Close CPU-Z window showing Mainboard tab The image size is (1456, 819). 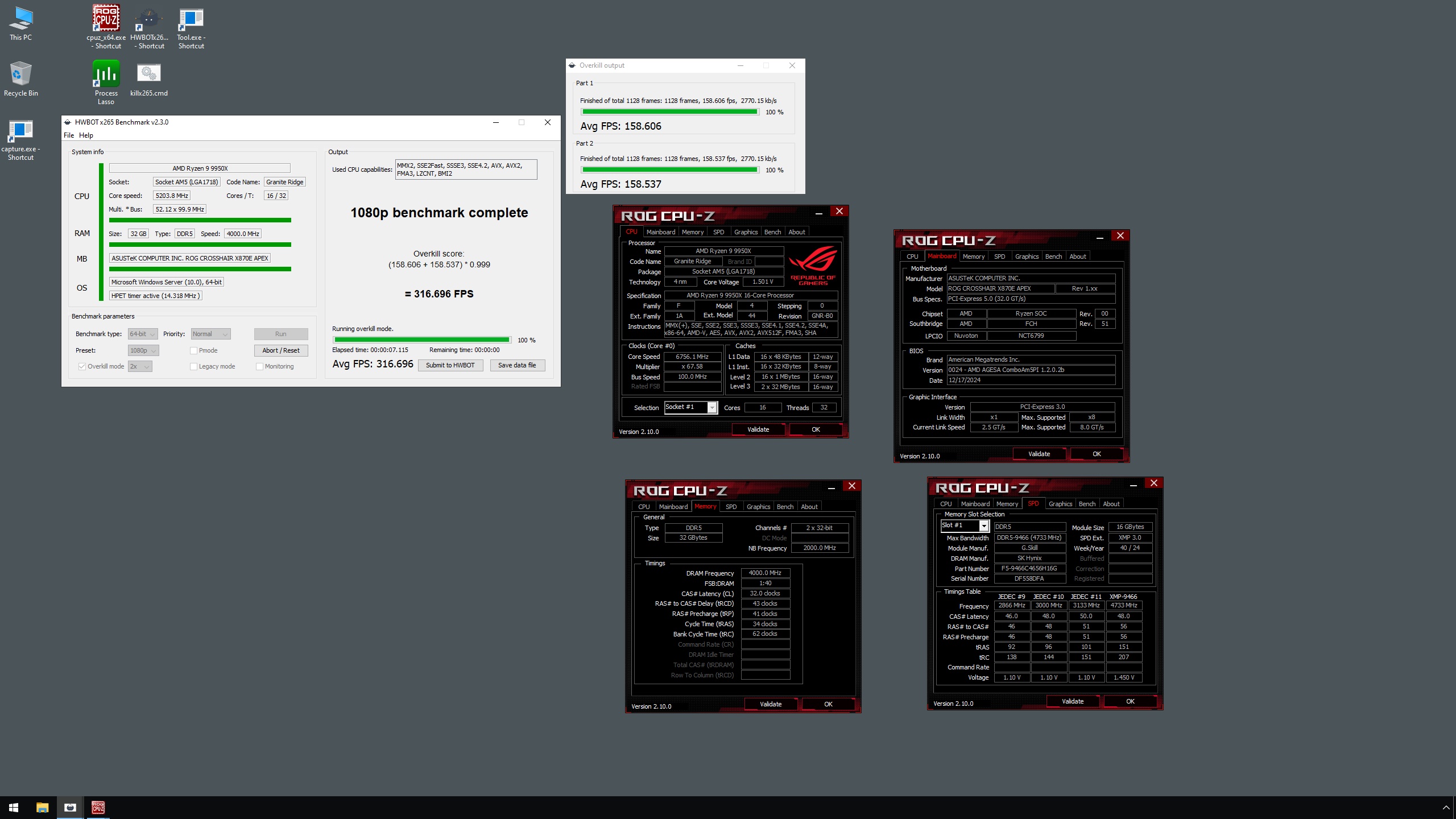click(1120, 235)
